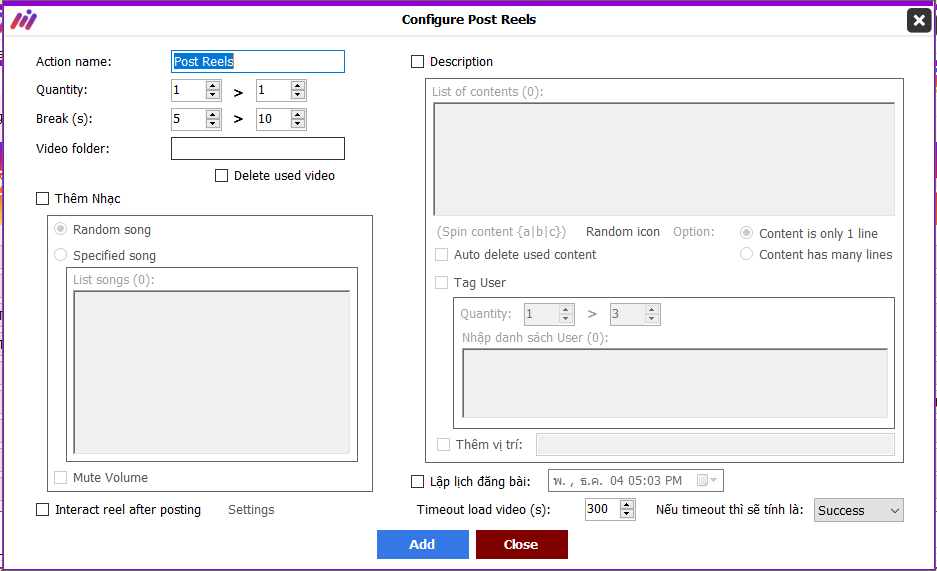
Task: Click the Random icon link
Action: click(x=623, y=232)
